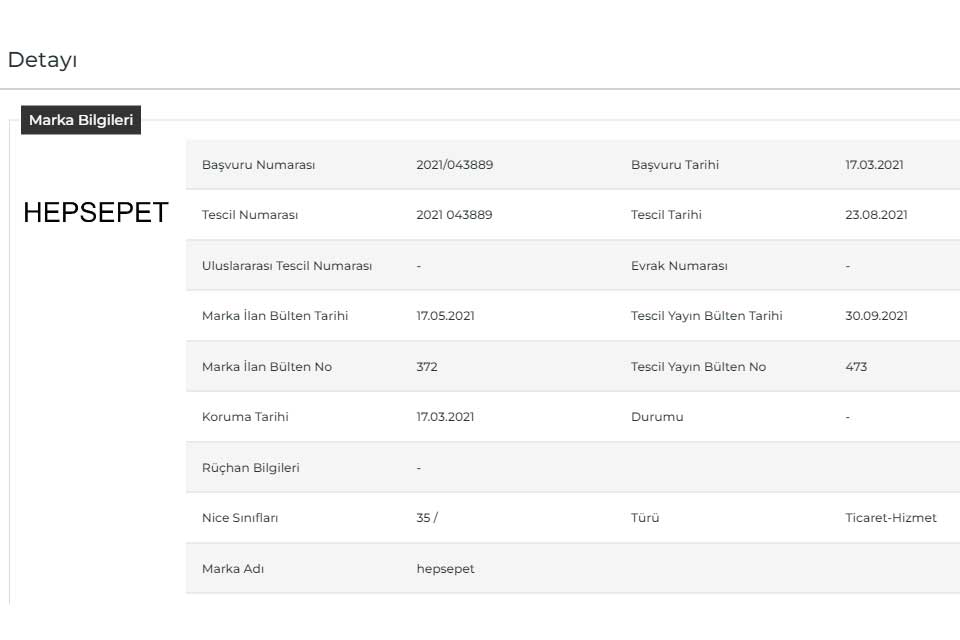Click the Uluslararası Tescil Numarası label
Viewport: 960px width, 640px height.
coord(287,266)
